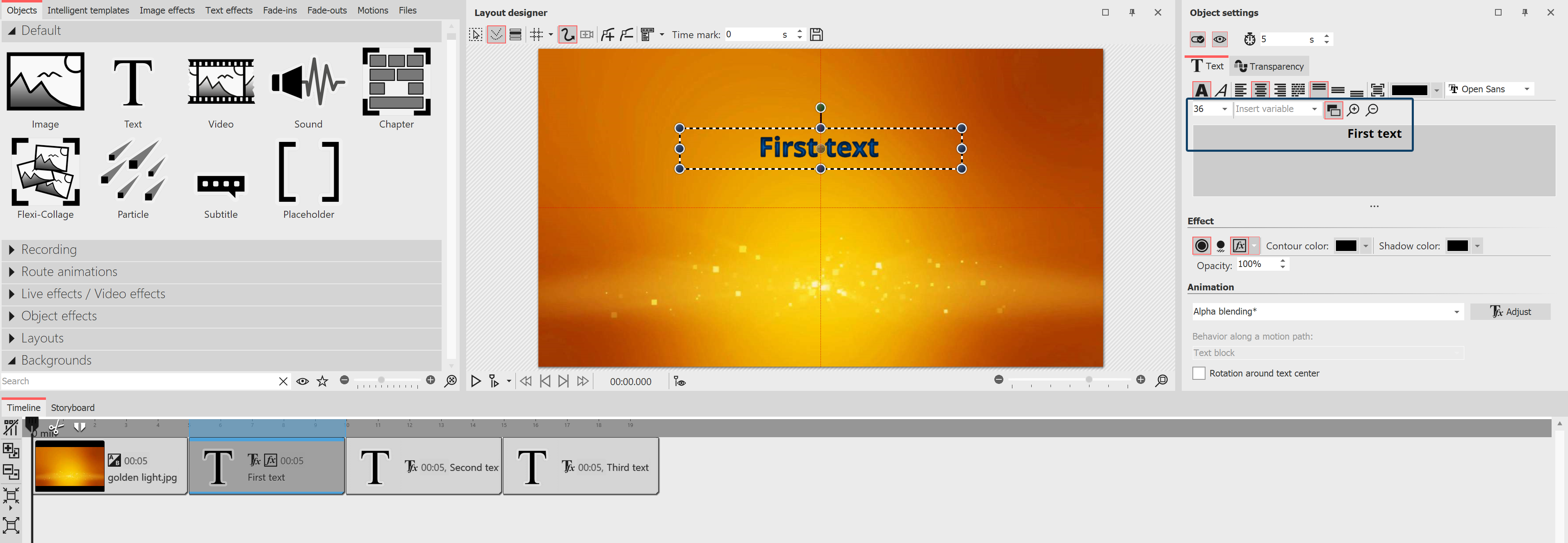Add a Sound object from Default
Image resolution: width=1568 pixels, height=543 pixels.
click(308, 89)
